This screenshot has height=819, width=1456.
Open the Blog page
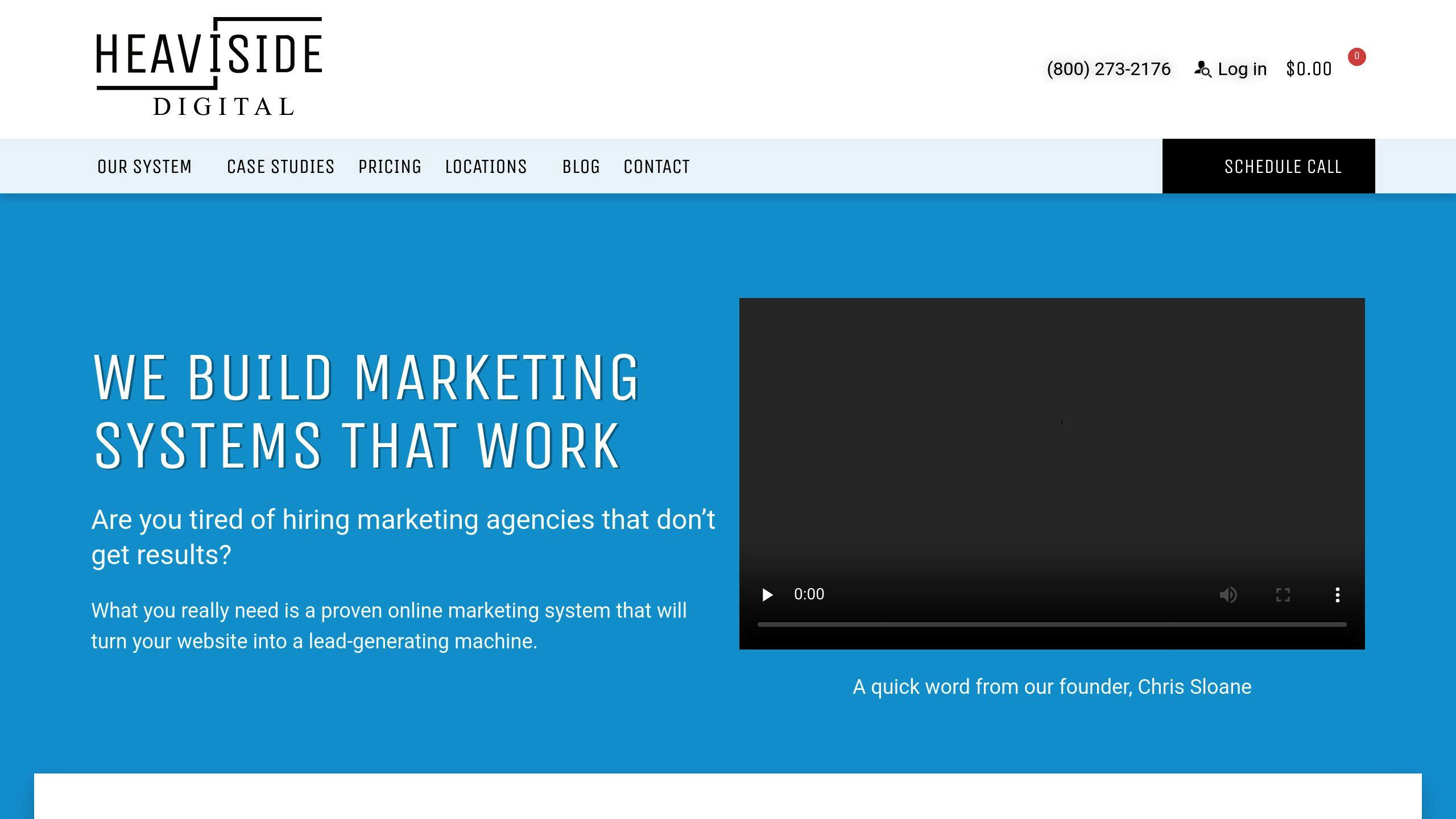click(x=581, y=167)
